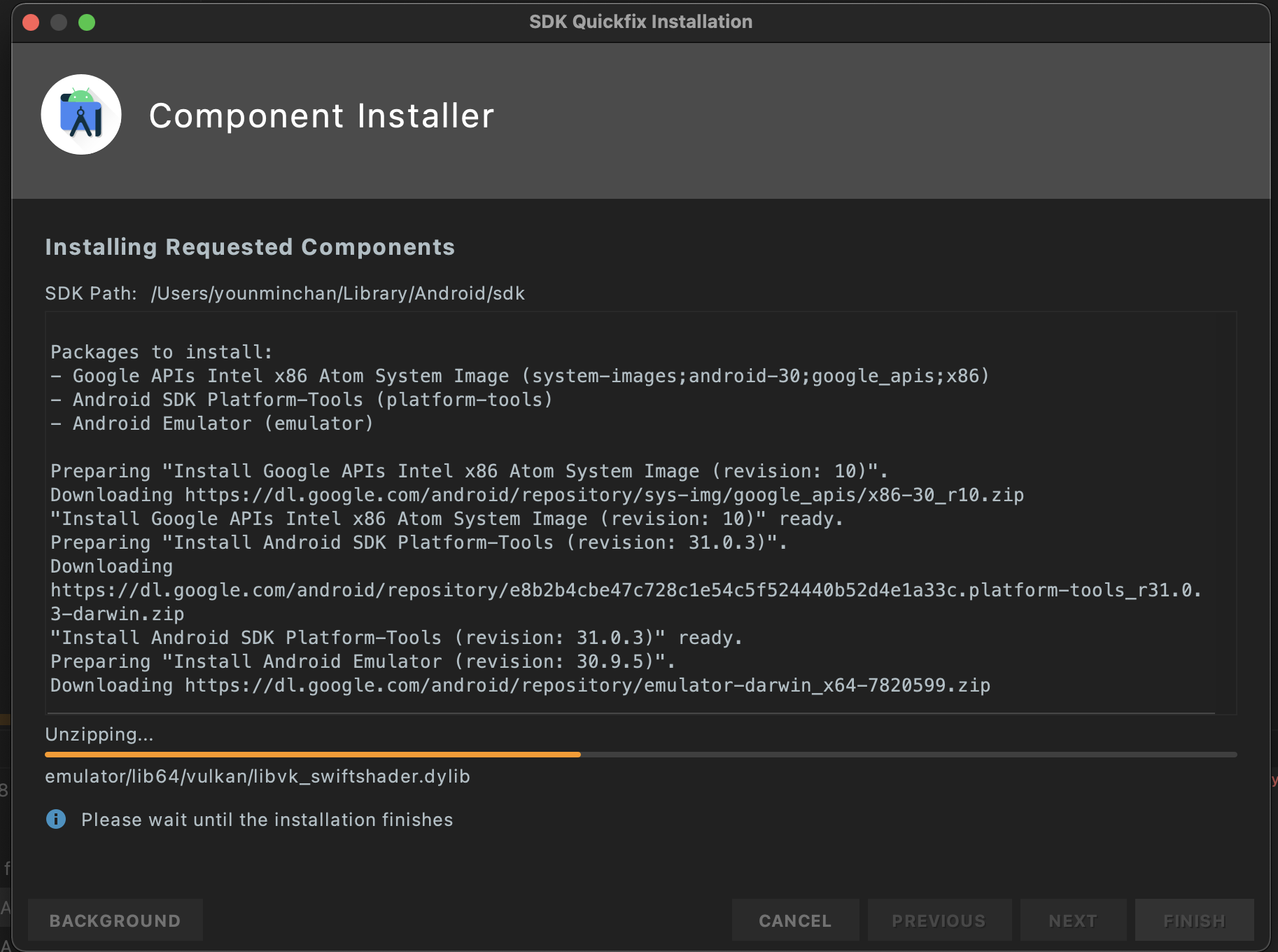Click the blue info icon beside wait message
This screenshot has height=952, width=1278.
(x=56, y=819)
